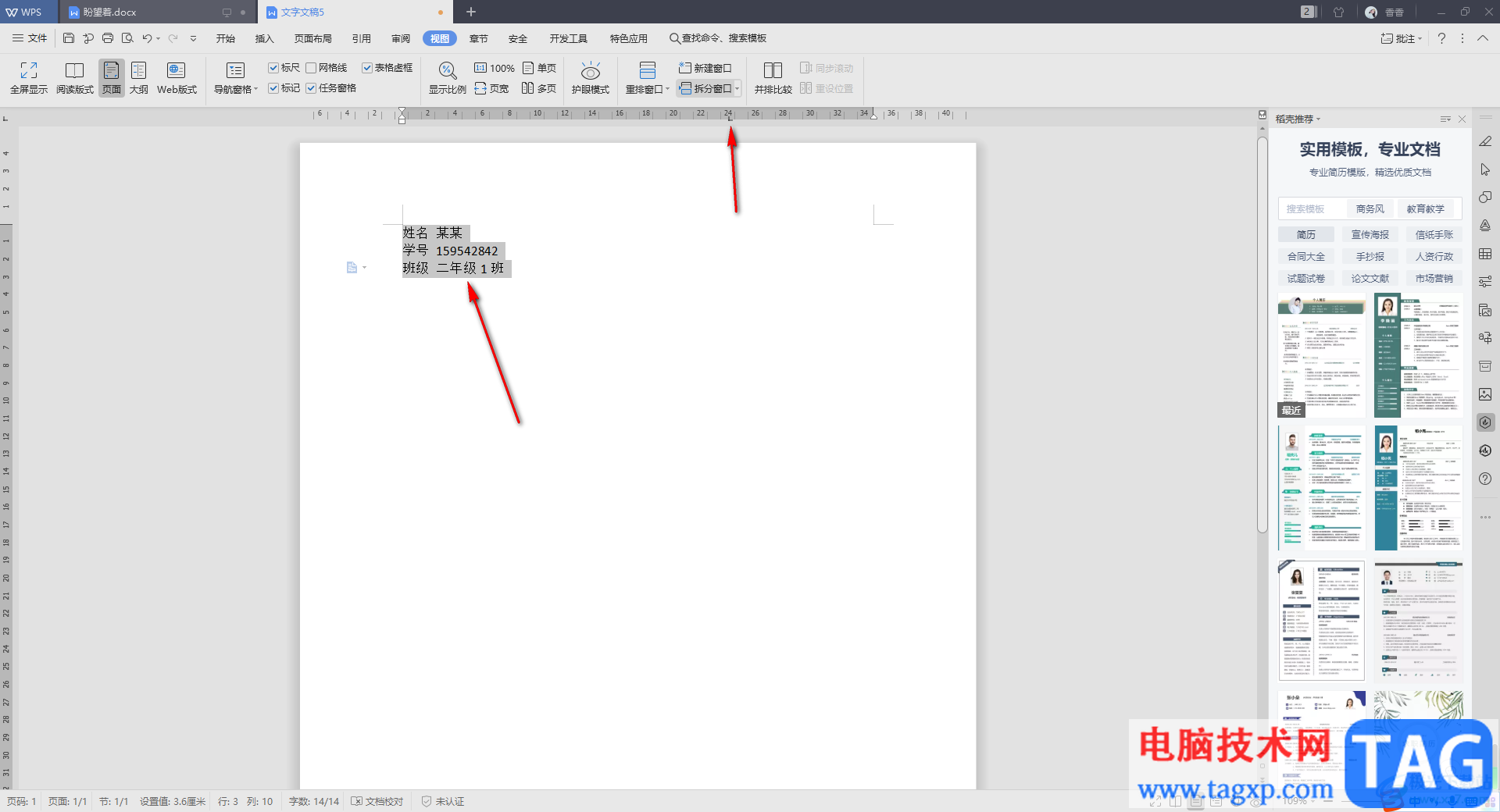1500x812 pixels.
Task: Click the help question icon in right sidebar
Action: 1485,479
